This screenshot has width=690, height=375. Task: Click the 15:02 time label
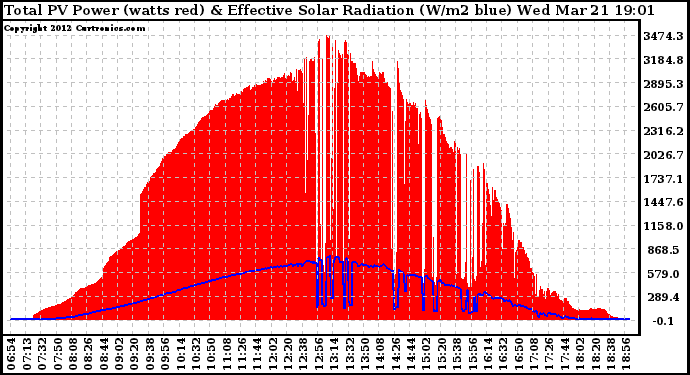pyautogui.click(x=427, y=354)
